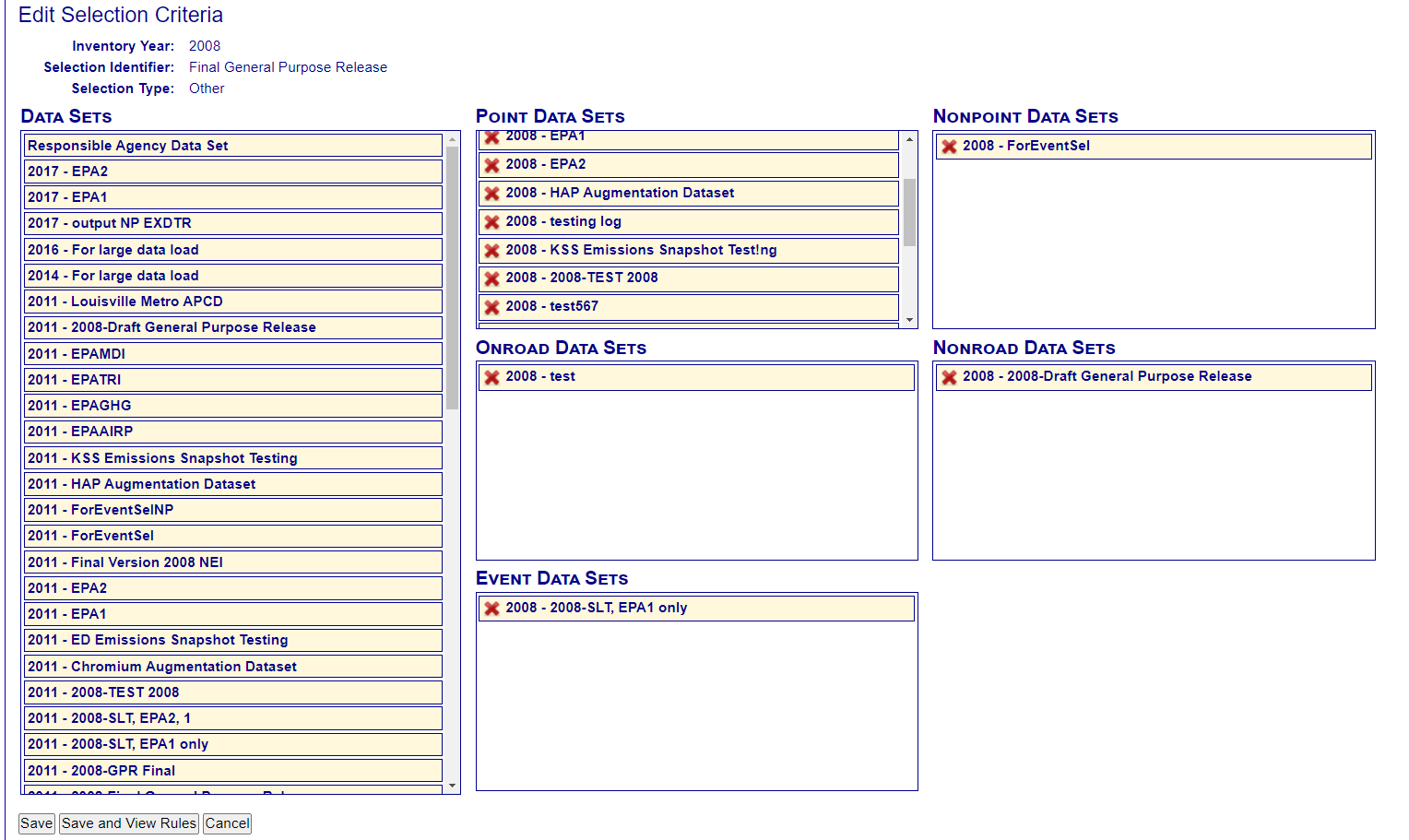This screenshot has width=1409, height=840.
Task: Select 2011 - HAP Augmentation Dataset
Action: (x=234, y=484)
